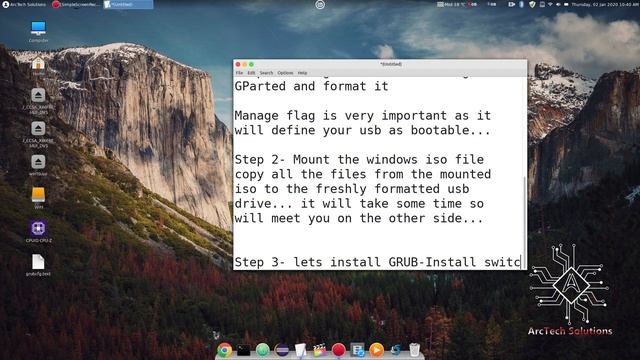Viewport: 640px width, 360px height.
Task: Open the ArcTech Solutions menu in top panel
Action: [24, 4]
